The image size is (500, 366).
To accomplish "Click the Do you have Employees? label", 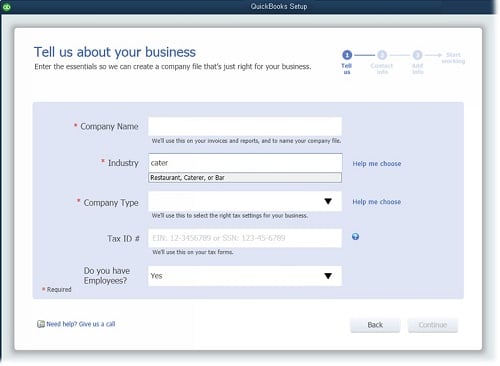I will click(107, 276).
